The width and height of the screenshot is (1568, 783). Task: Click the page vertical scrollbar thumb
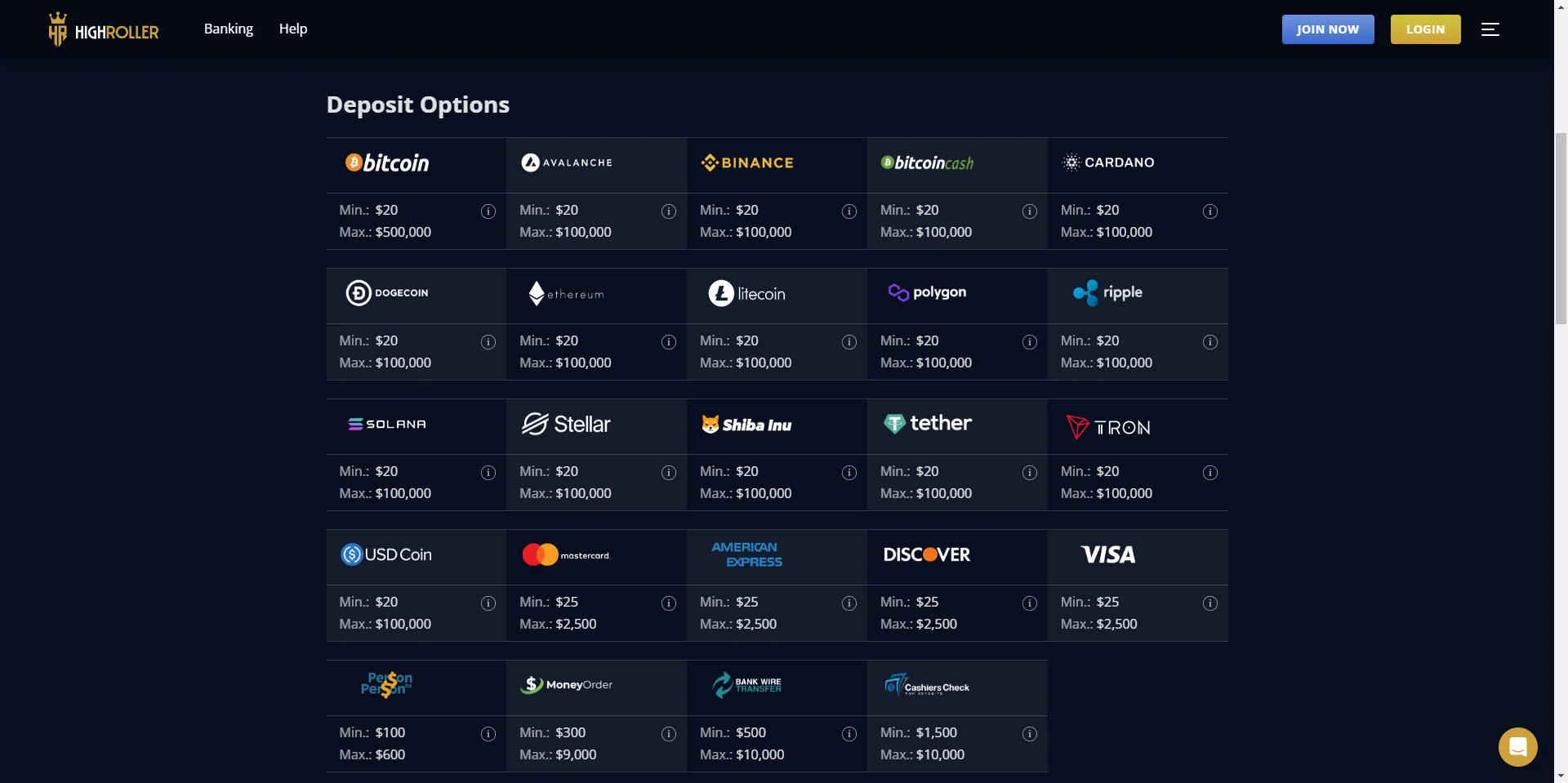pyautogui.click(x=1561, y=229)
